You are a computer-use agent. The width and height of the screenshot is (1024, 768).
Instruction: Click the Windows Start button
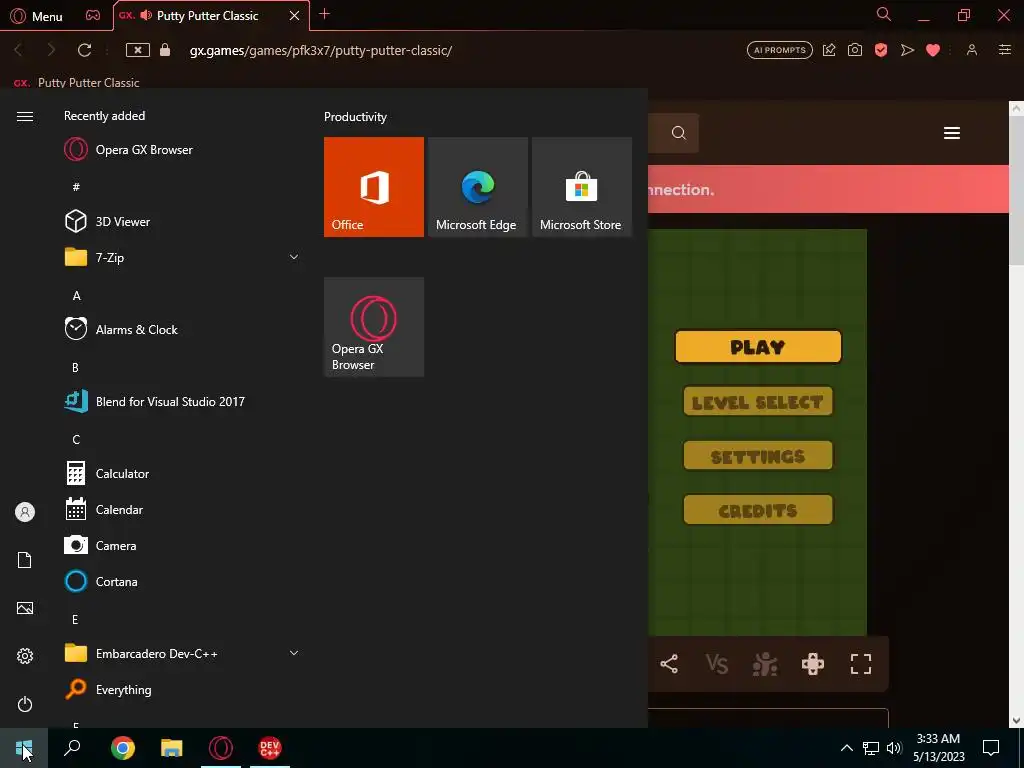[24, 748]
